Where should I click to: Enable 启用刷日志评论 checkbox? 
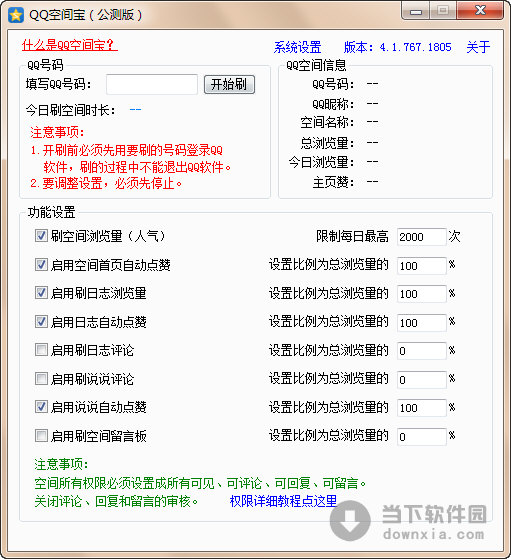[41, 350]
